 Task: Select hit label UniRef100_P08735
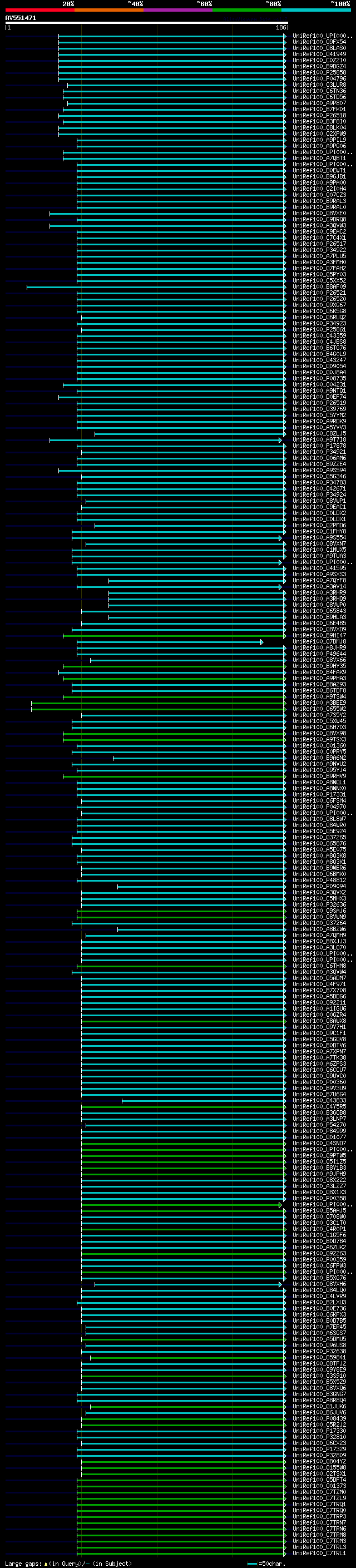coord(319,379)
